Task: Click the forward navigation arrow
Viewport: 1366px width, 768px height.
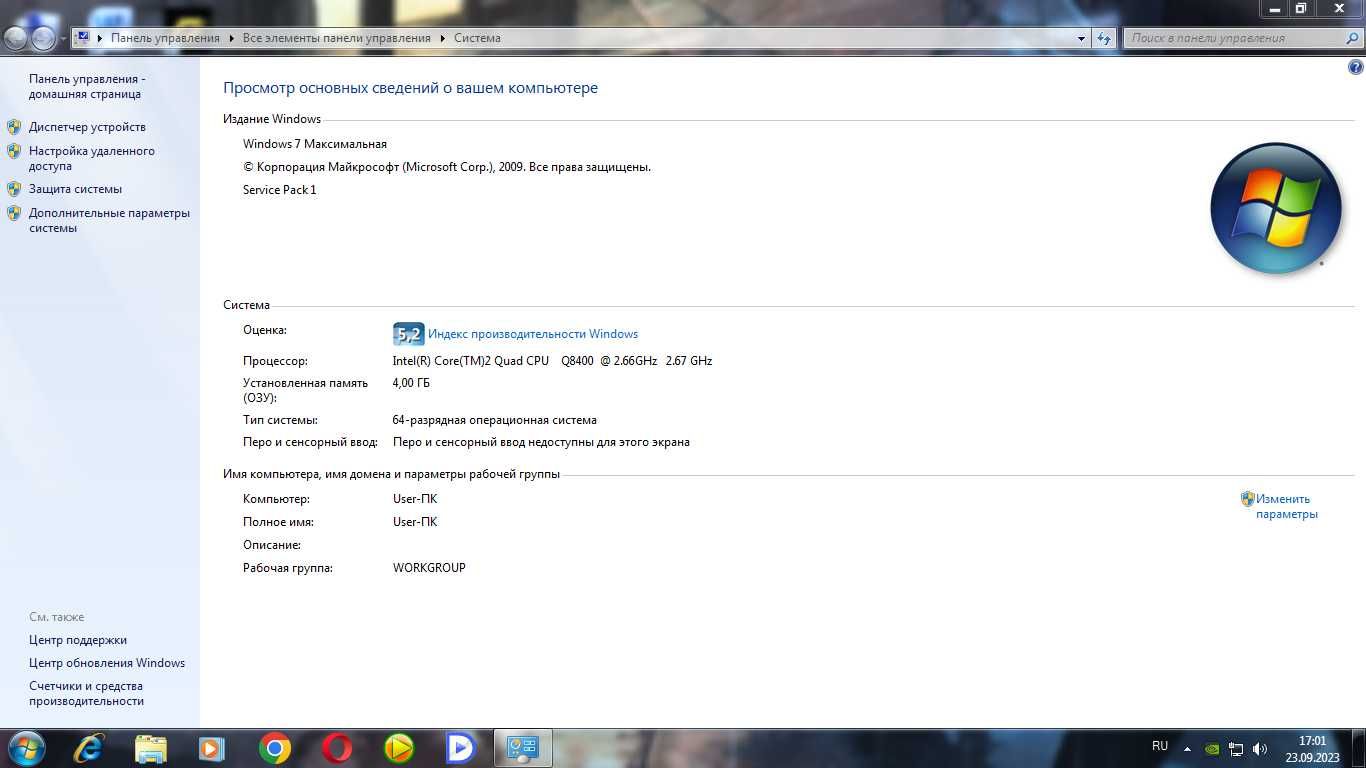Action: [x=43, y=38]
